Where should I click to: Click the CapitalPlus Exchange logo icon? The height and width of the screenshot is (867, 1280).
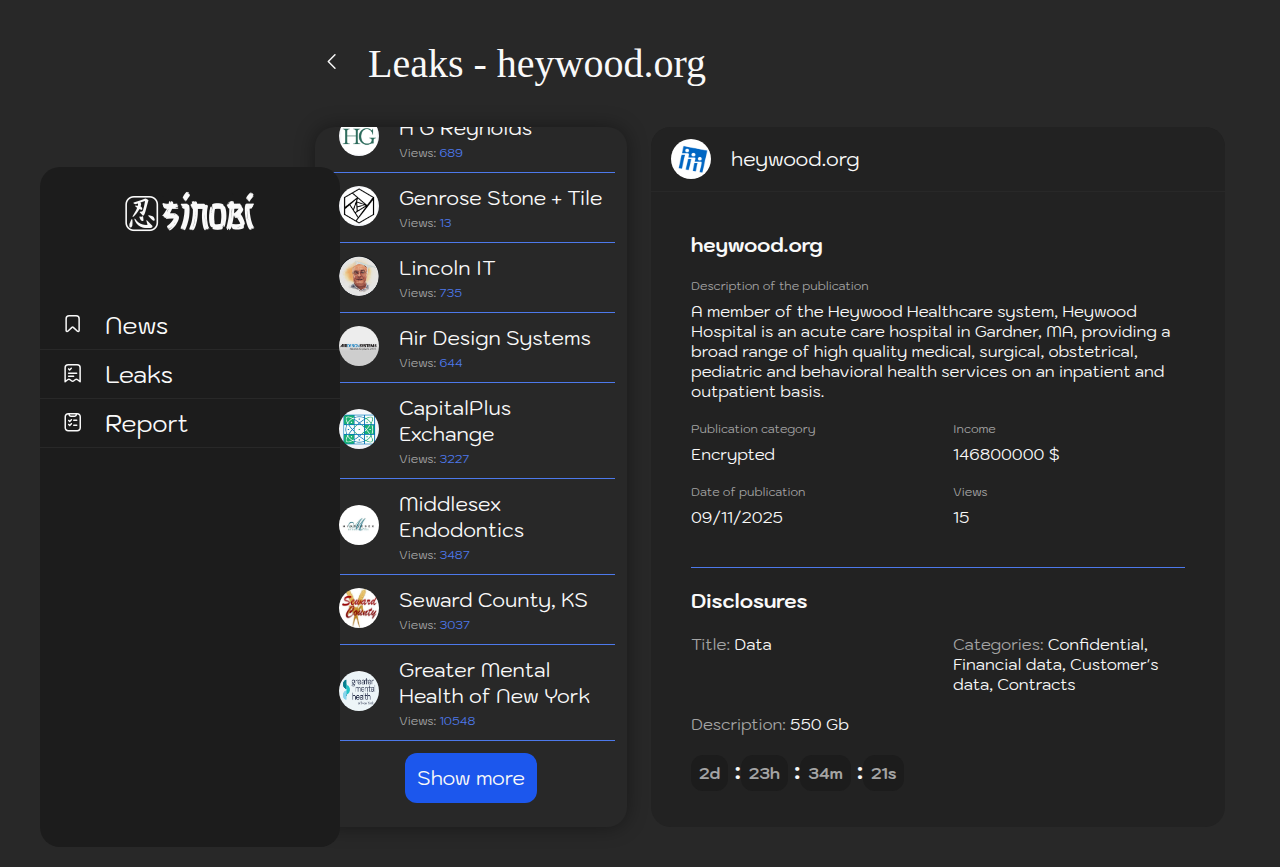pyautogui.click(x=359, y=429)
